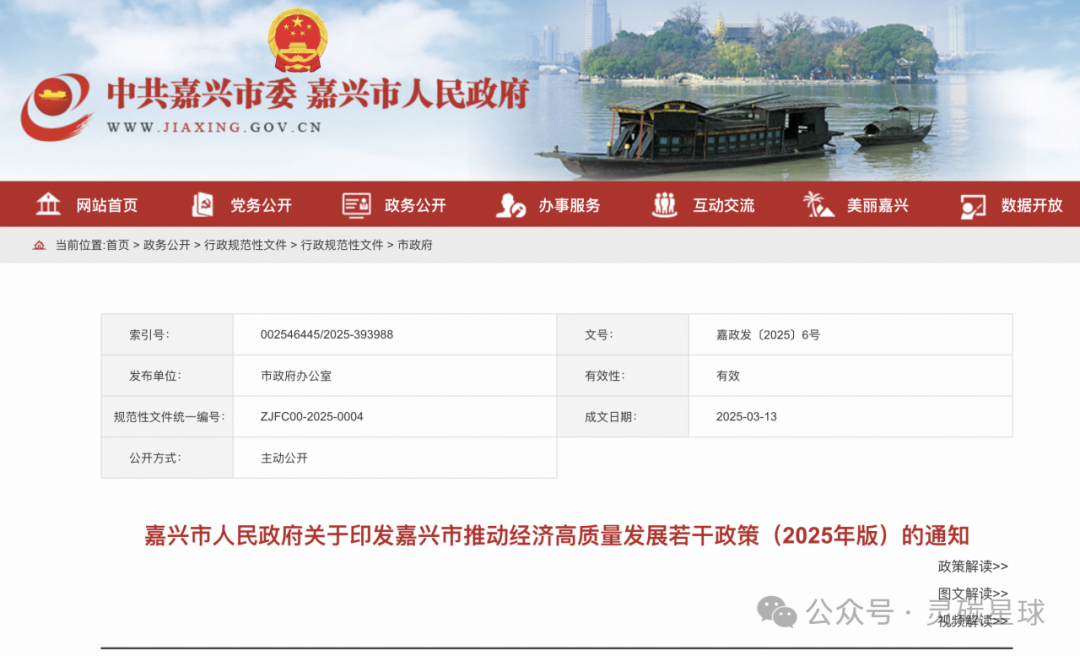This screenshot has width=1080, height=656.
Task: Click the 中共嘉兴市委 嘉兴市人民政府 site title
Action: pyautogui.click(x=318, y=94)
